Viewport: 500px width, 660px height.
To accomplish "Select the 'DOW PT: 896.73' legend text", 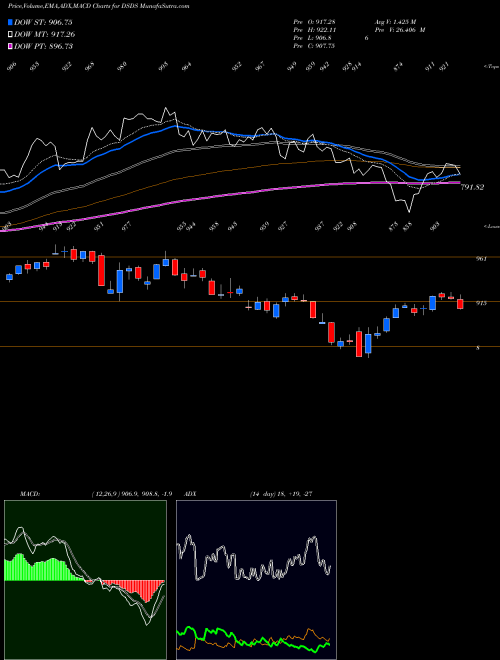I will 43,46.
